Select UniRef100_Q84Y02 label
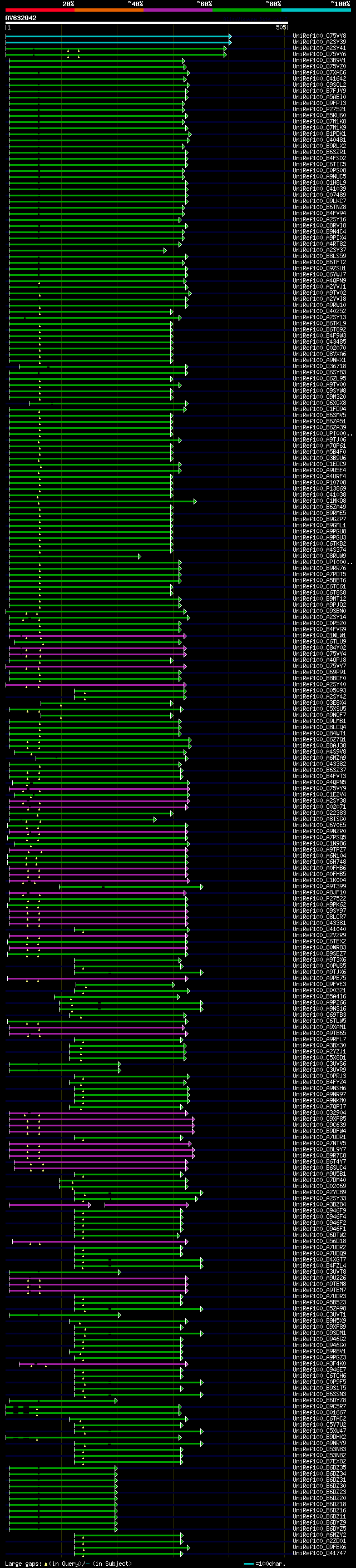Viewport: 356px width, 1568px height. pyautogui.click(x=319, y=647)
